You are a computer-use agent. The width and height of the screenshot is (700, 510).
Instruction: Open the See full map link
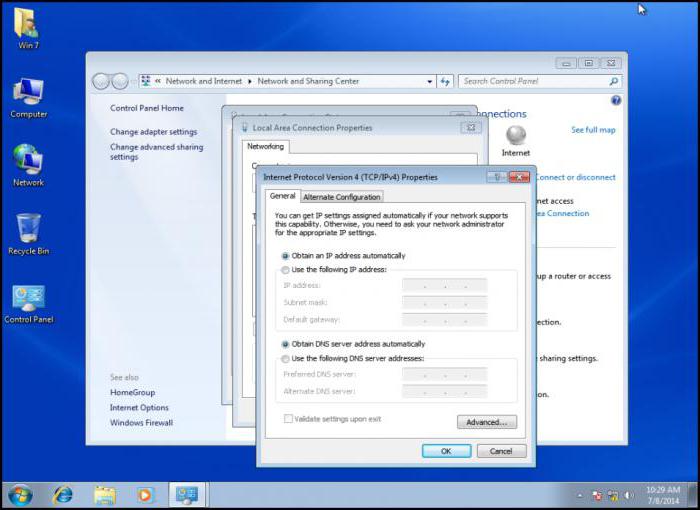coord(593,130)
